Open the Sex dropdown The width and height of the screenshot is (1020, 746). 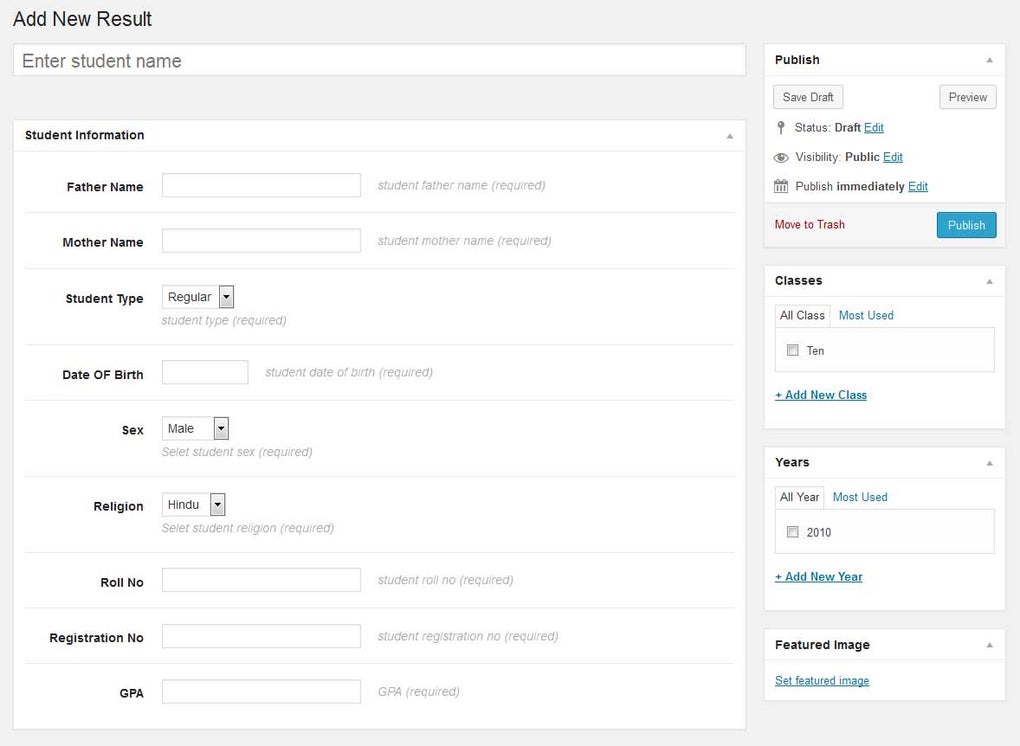coord(220,428)
